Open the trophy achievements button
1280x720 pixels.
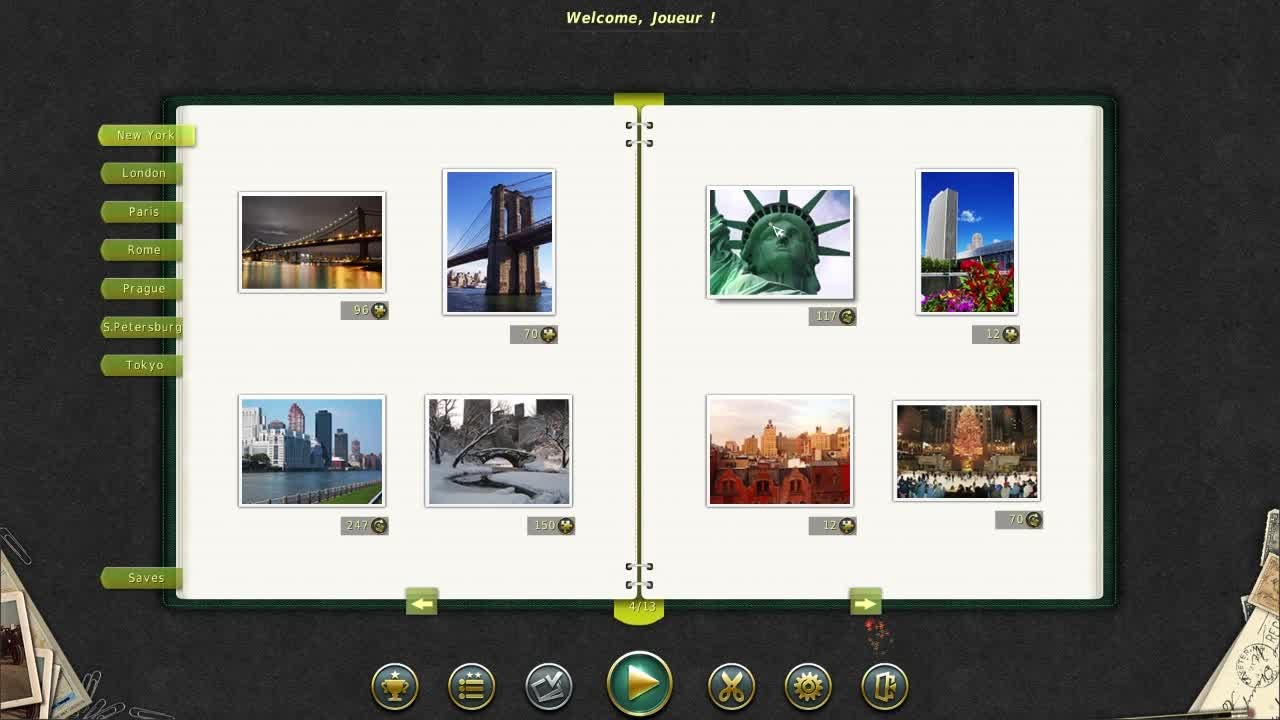(x=395, y=687)
